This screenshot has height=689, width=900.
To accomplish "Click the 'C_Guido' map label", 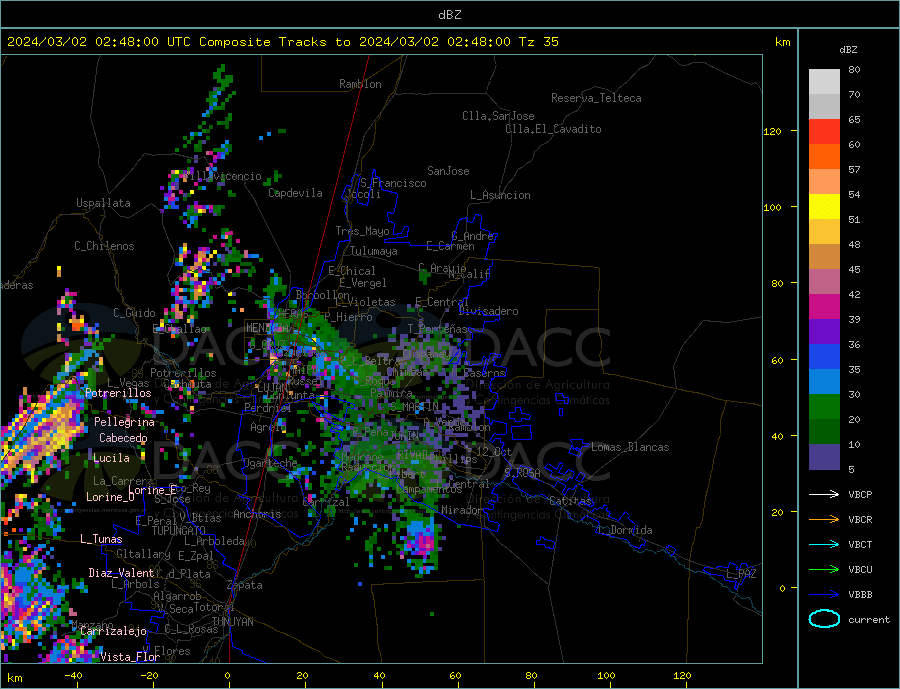I will [x=134, y=313].
